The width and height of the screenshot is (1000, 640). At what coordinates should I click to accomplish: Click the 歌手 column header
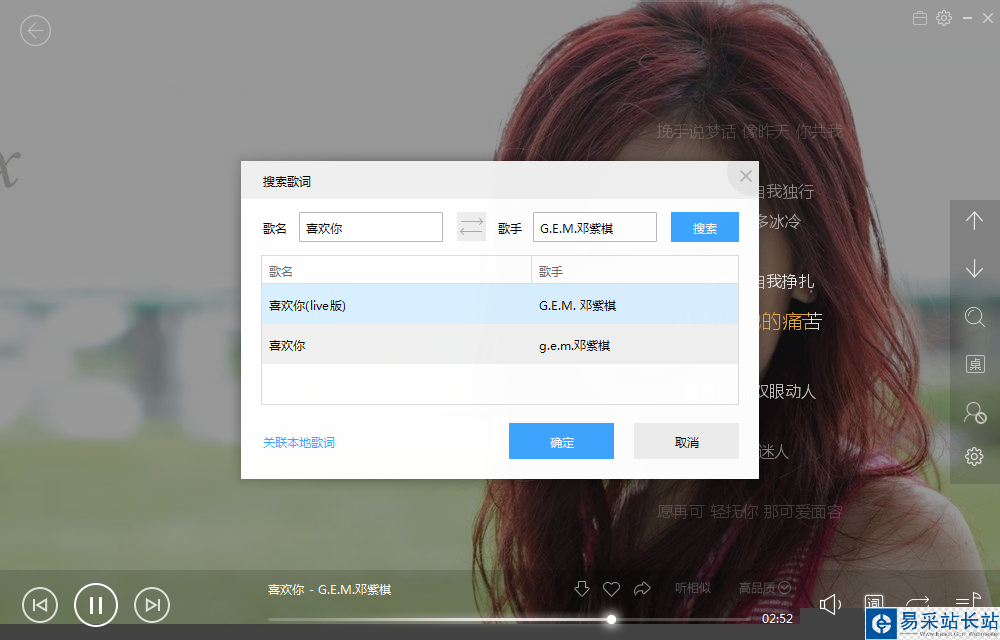pyautogui.click(x=635, y=271)
